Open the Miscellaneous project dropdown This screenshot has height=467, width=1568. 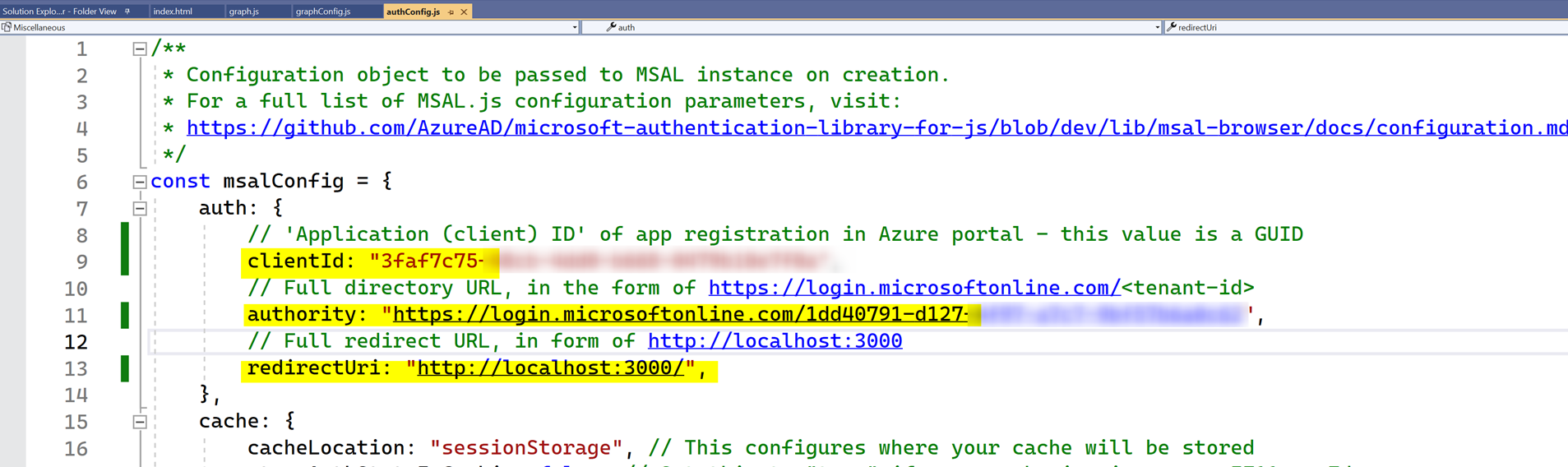(574, 28)
